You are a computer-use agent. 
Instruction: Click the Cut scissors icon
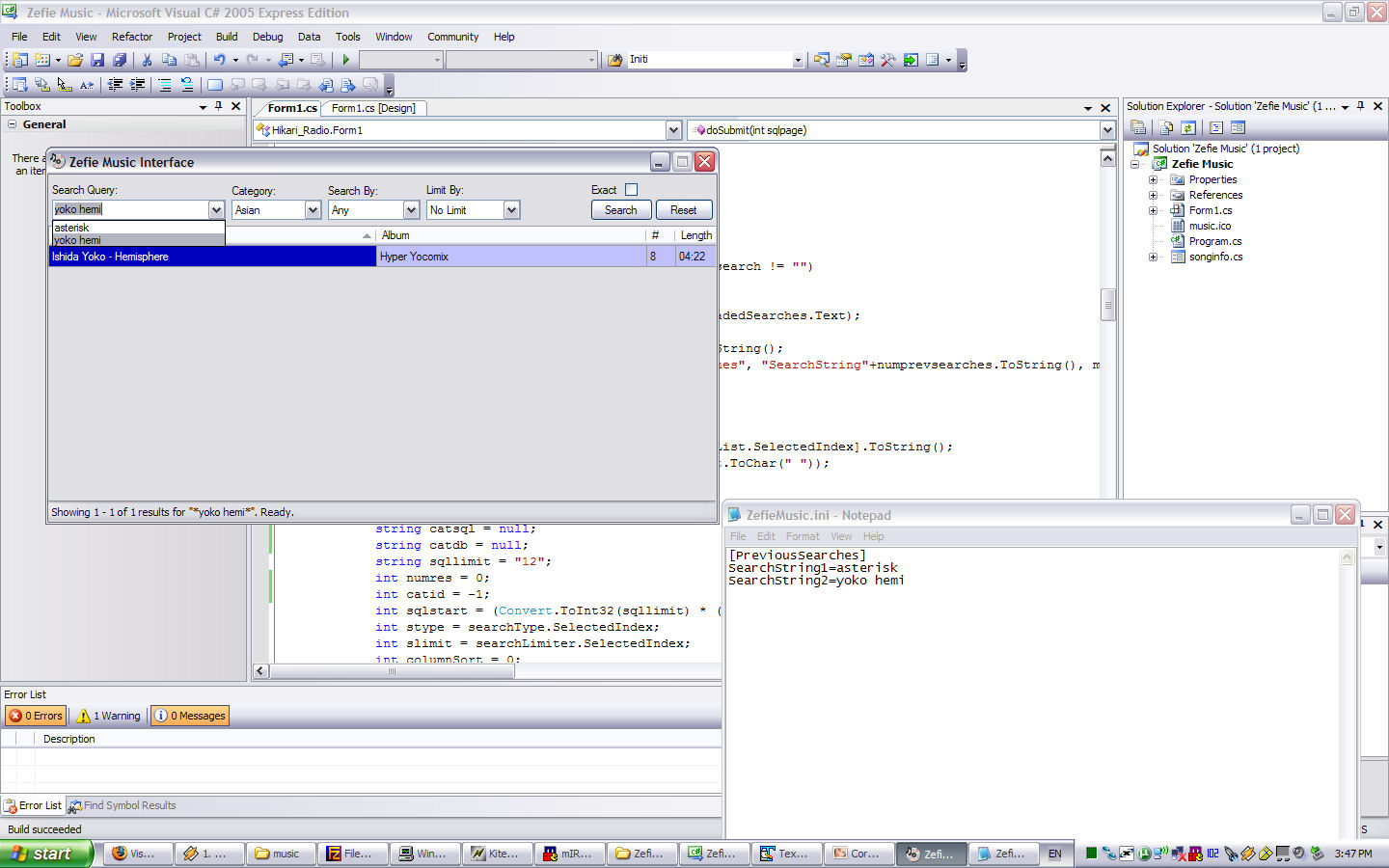[x=148, y=60]
